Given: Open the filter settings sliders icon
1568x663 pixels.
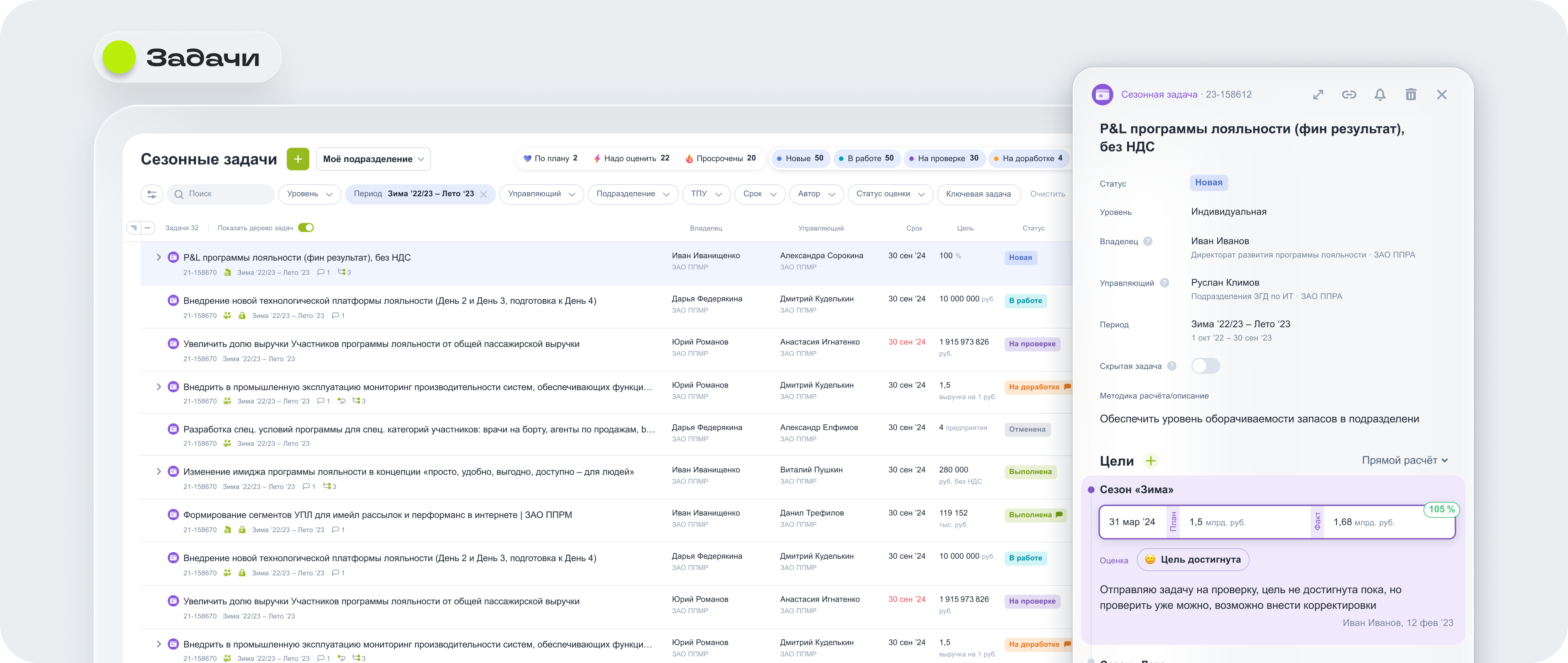Looking at the screenshot, I should [x=152, y=195].
